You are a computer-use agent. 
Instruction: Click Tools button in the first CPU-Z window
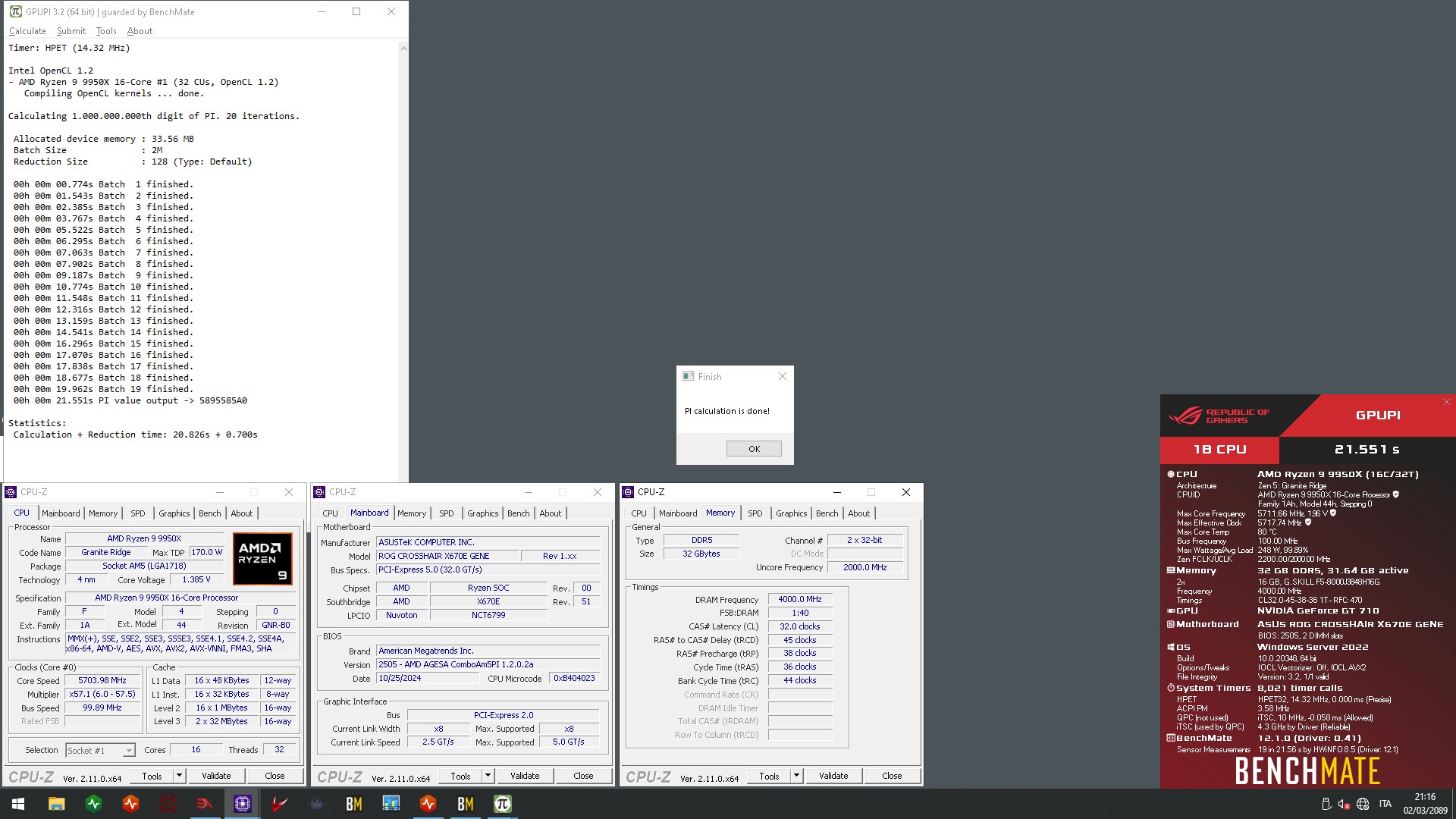(x=152, y=776)
